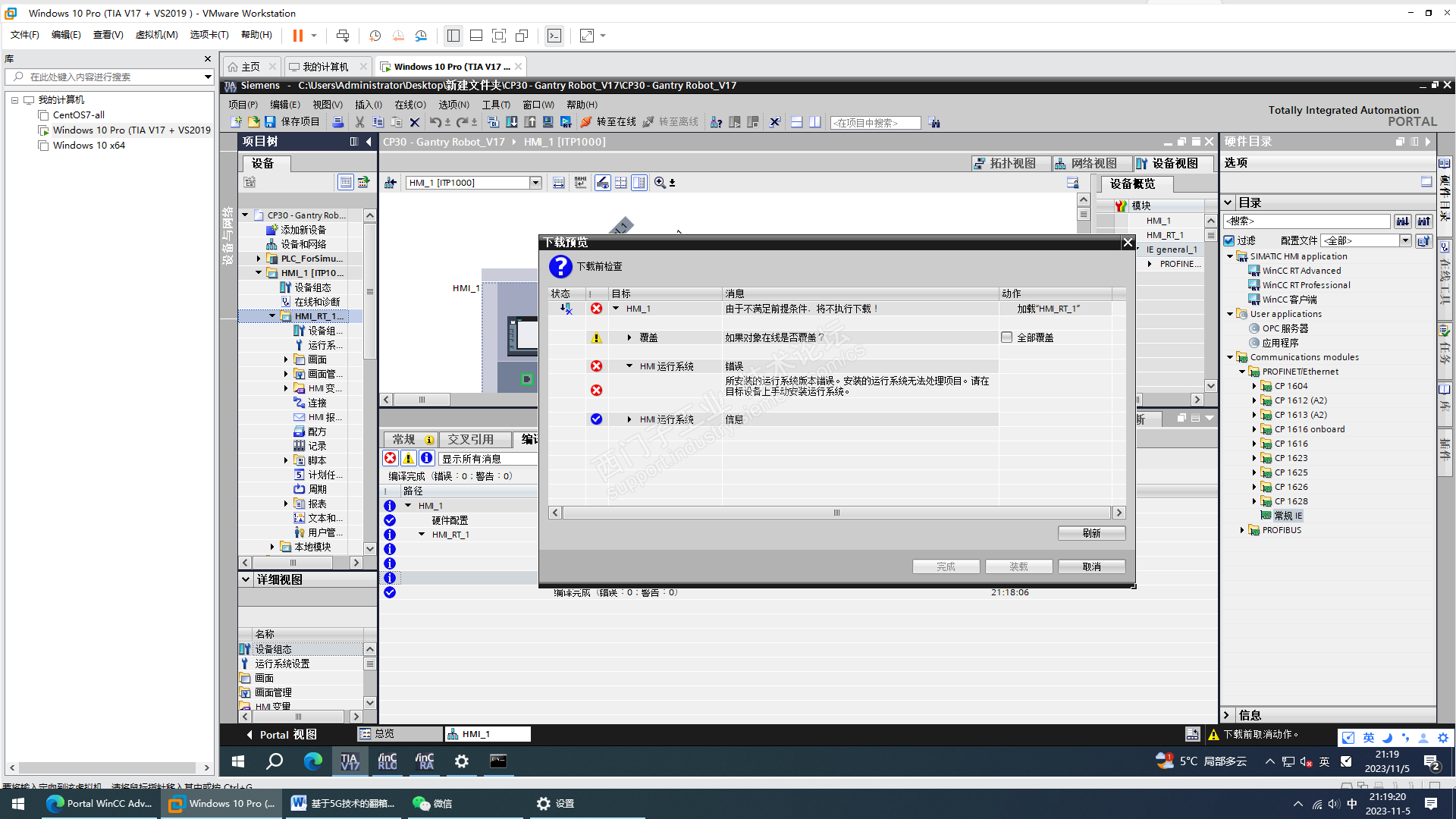Screen dimensions: 1456x819
Task: Click the cut scissors icon
Action: tap(359, 122)
